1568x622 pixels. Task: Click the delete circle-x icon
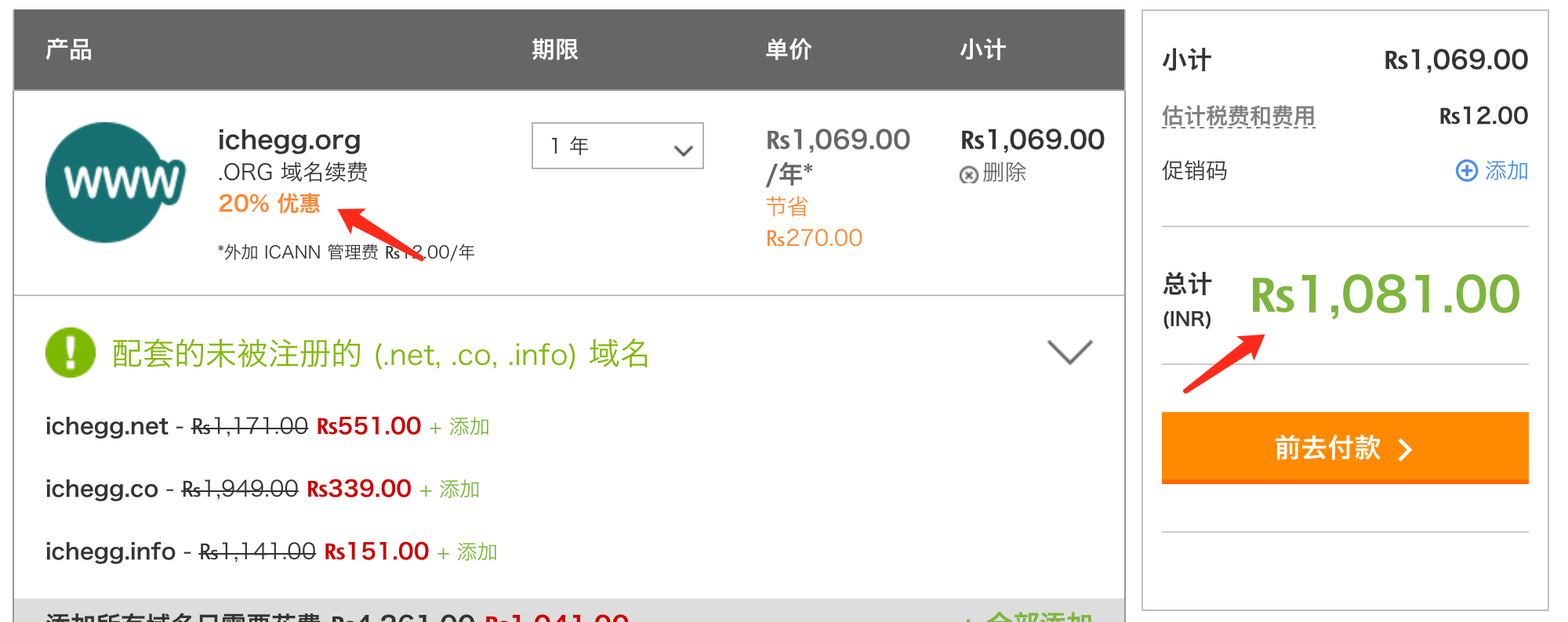click(x=969, y=175)
